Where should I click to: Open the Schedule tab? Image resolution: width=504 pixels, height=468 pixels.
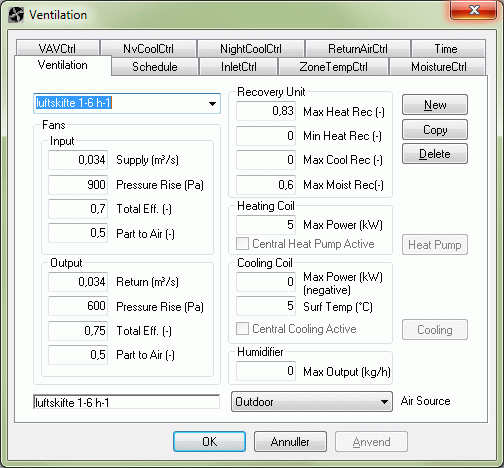155,67
